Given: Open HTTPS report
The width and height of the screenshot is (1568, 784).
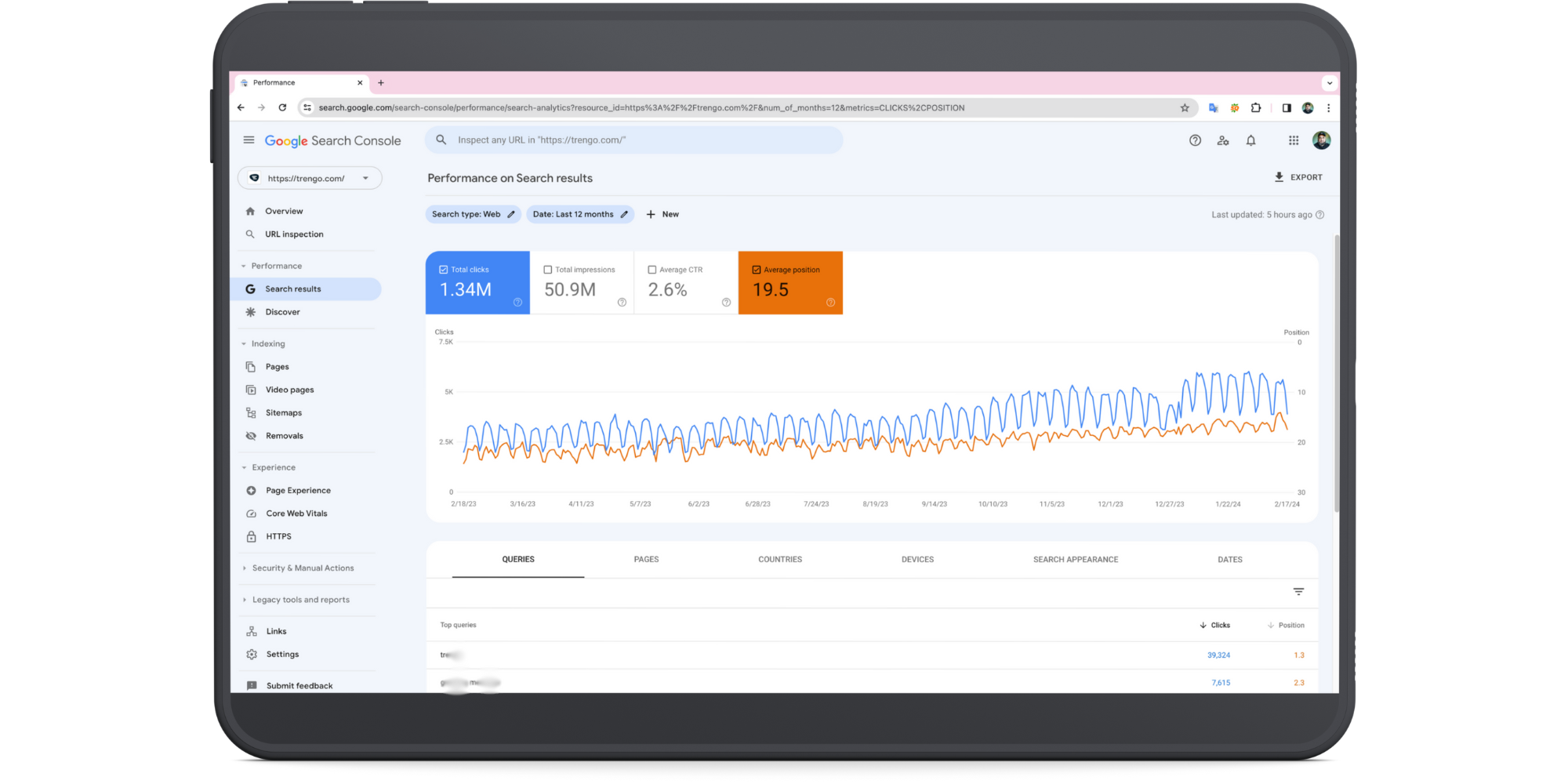Looking at the screenshot, I should point(278,537).
